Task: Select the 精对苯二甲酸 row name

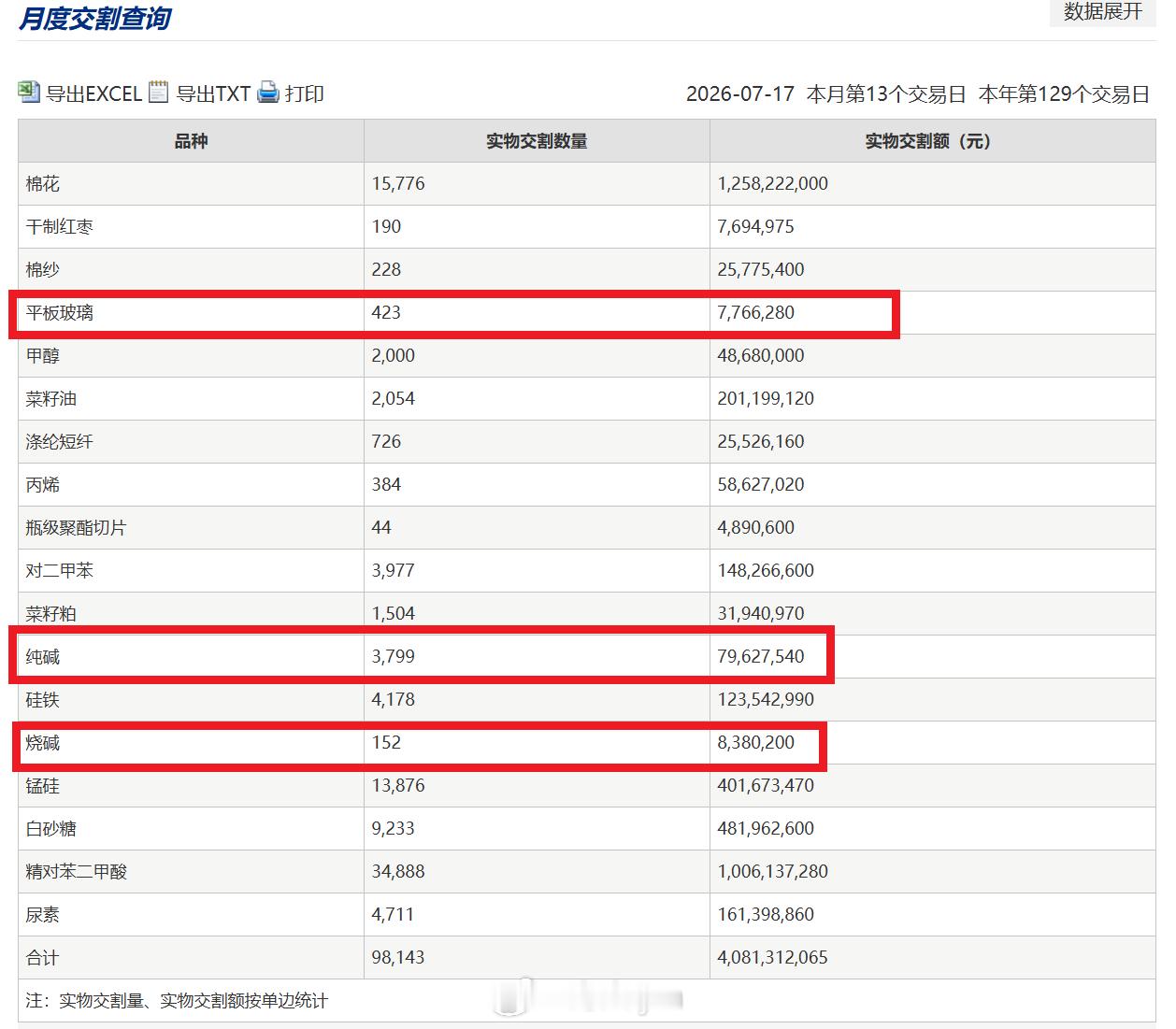Action: coord(76,872)
